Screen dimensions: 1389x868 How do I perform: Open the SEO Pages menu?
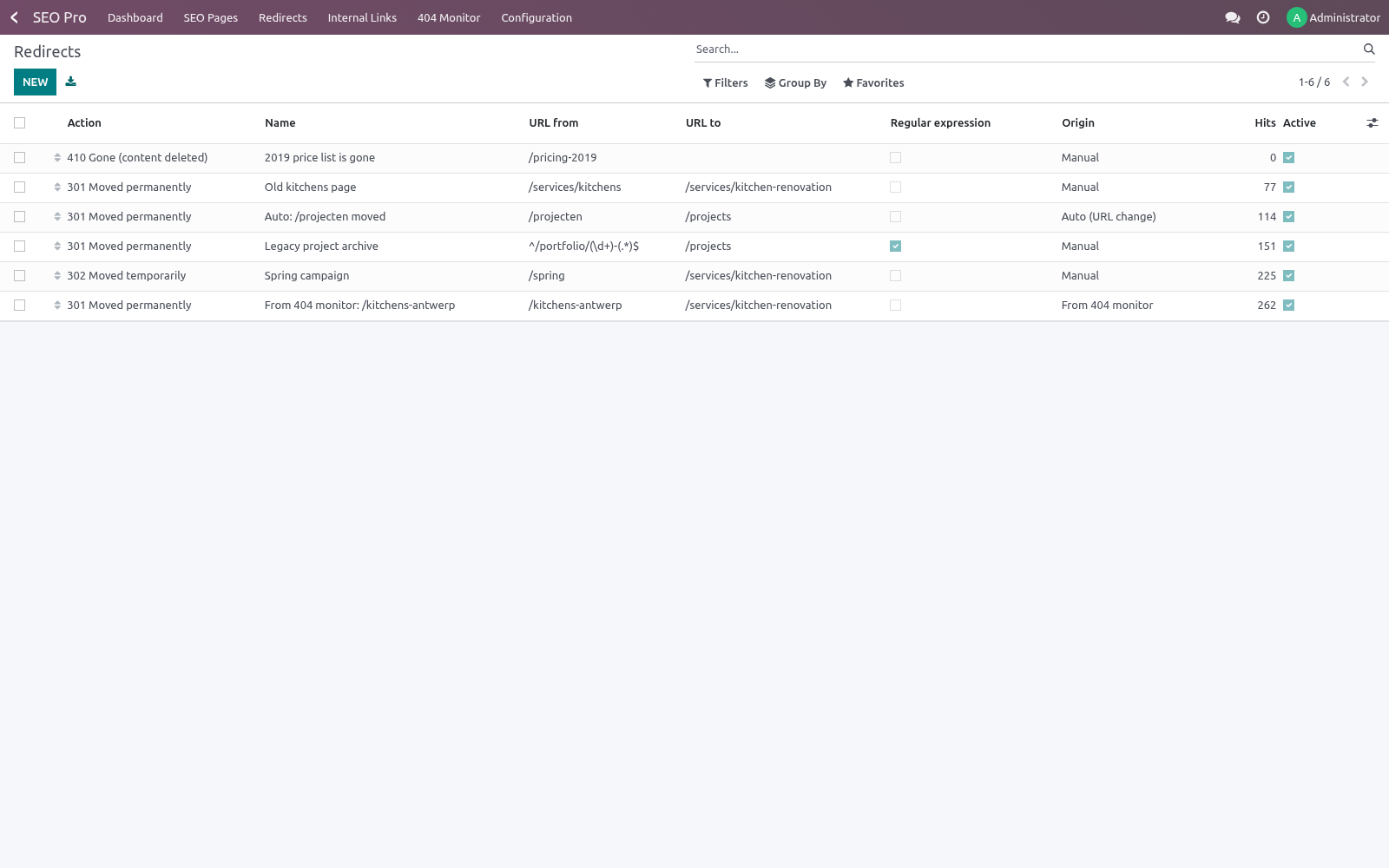[x=211, y=17]
